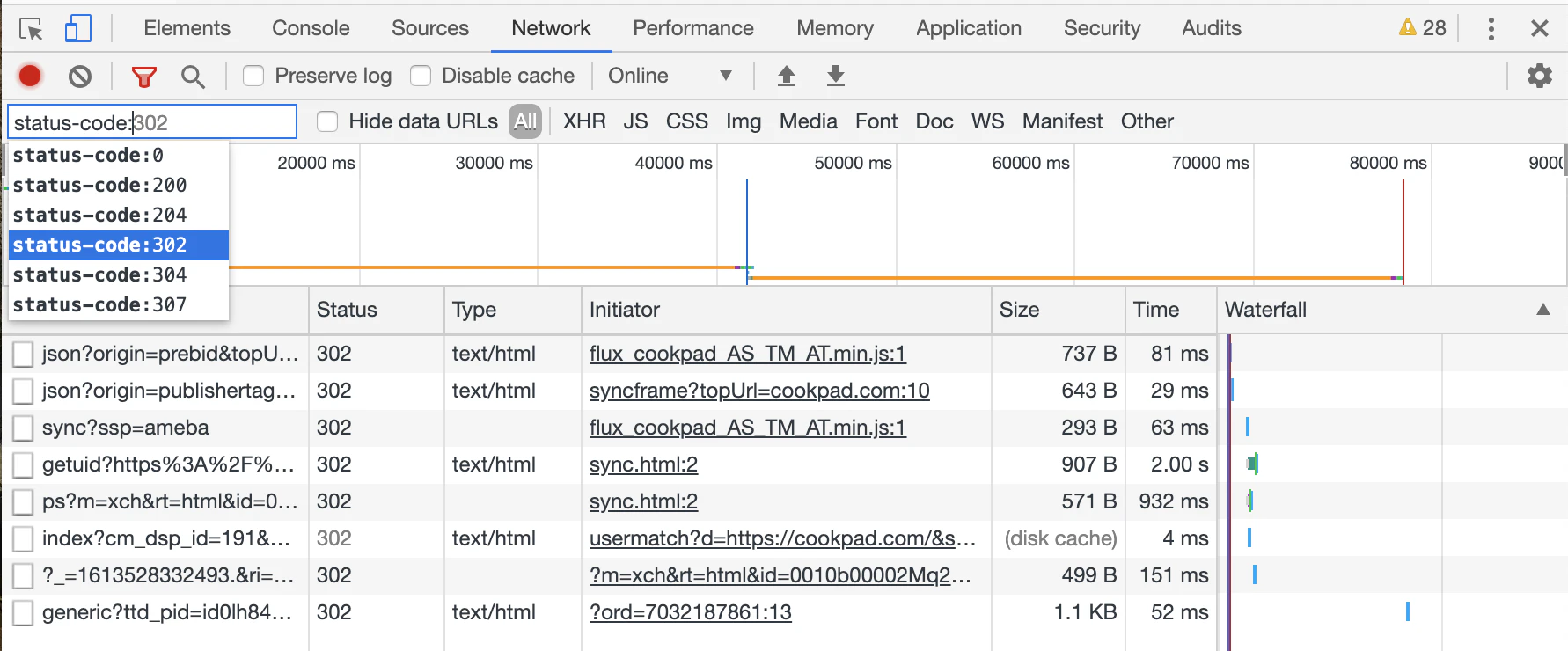Sort by Size column header
1568x651 pixels.
point(1059,310)
